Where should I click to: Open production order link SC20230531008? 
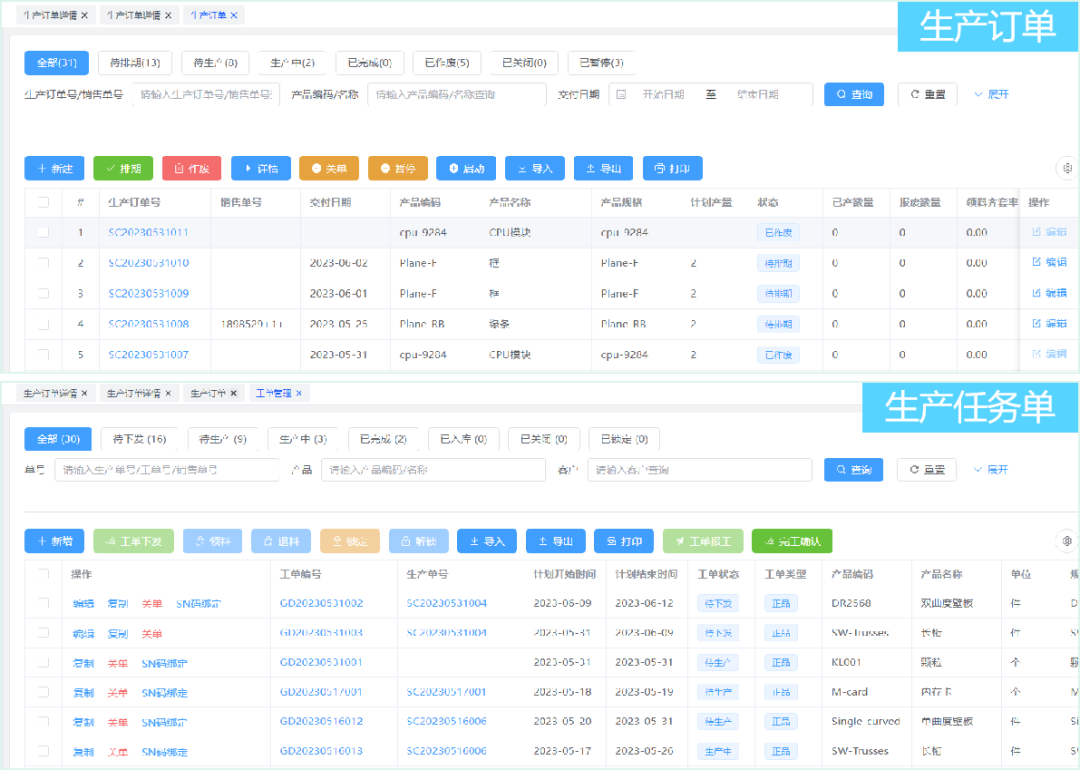click(148, 324)
